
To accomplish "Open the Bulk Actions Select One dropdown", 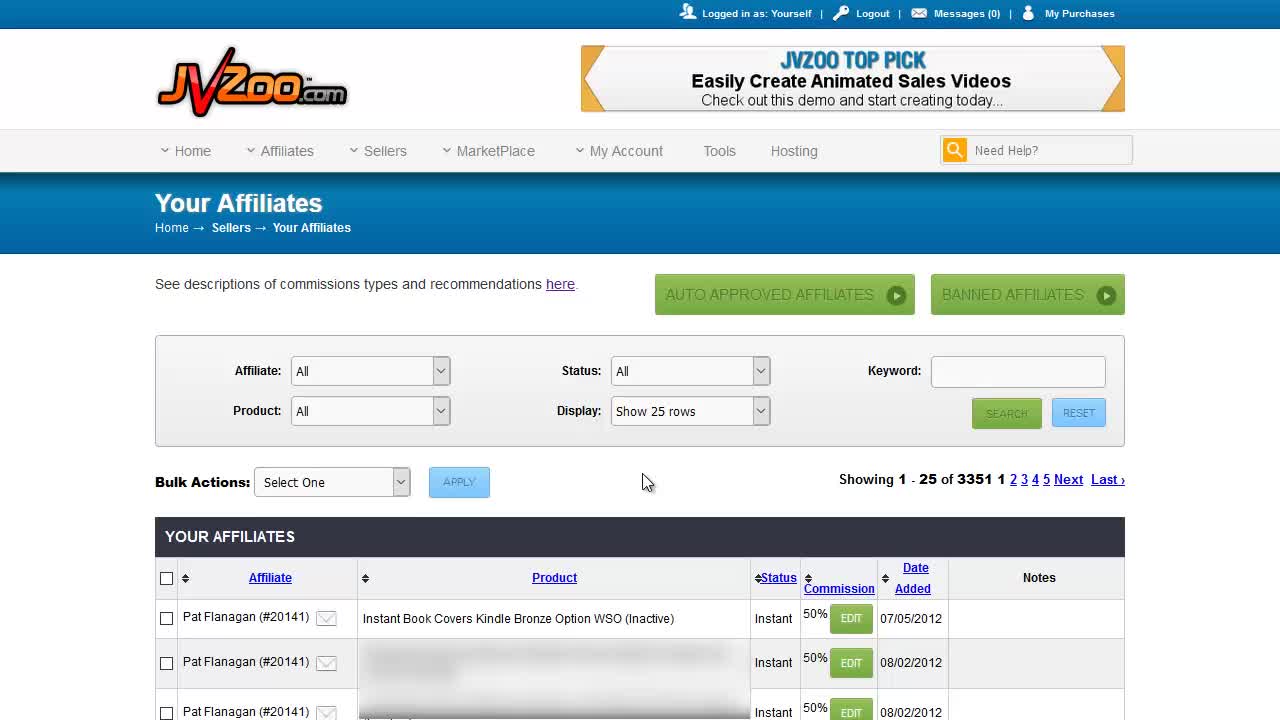I will point(332,482).
